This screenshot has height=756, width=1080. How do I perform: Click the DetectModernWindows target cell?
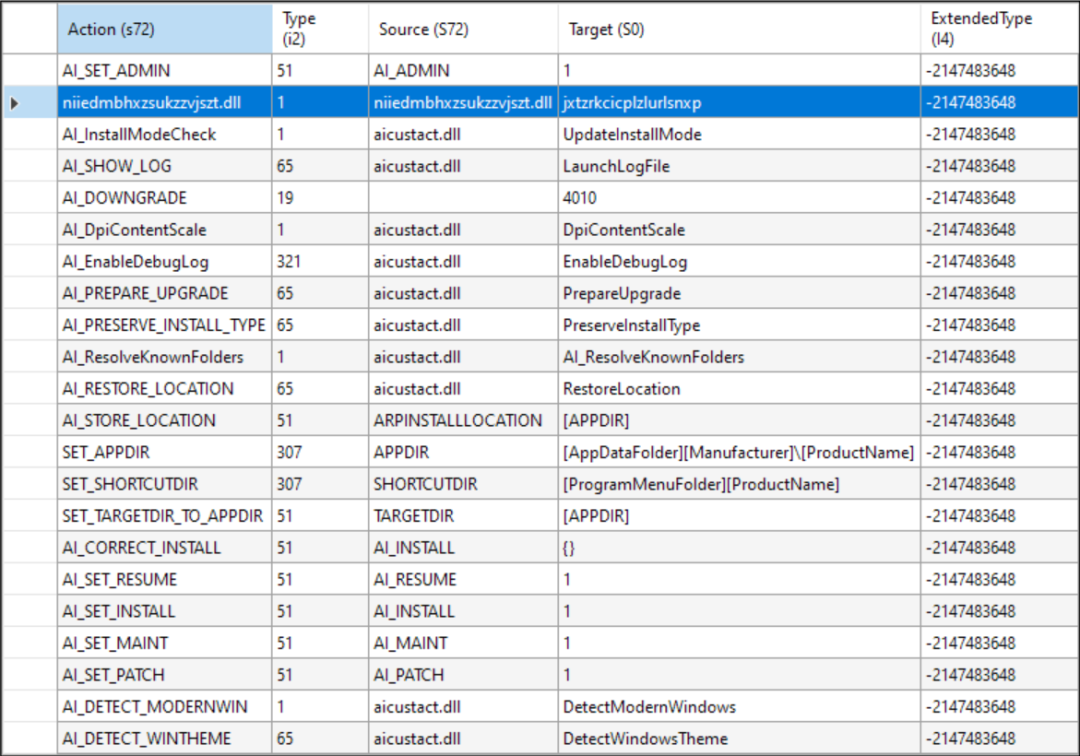pyautogui.click(x=738, y=706)
